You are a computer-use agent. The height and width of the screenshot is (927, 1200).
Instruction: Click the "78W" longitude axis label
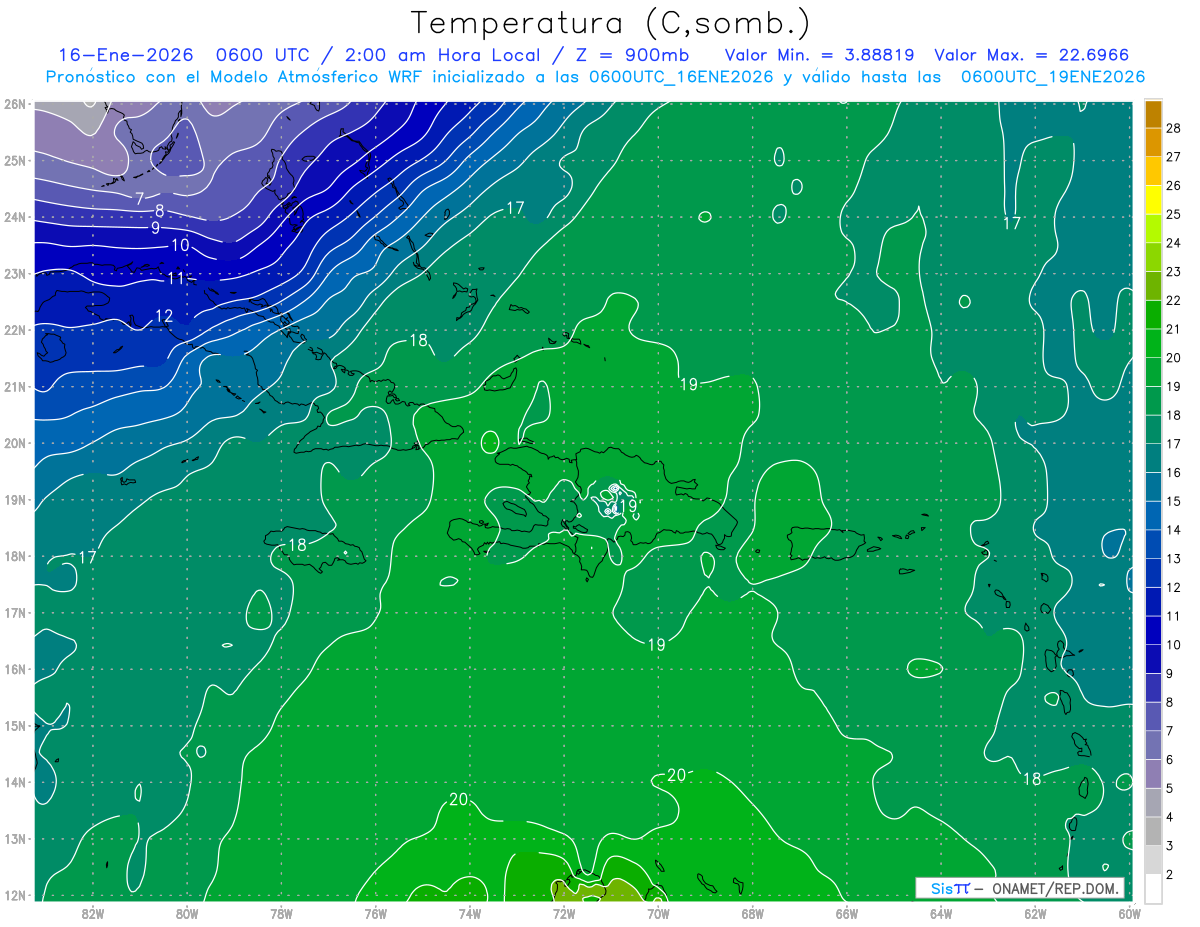(x=281, y=913)
